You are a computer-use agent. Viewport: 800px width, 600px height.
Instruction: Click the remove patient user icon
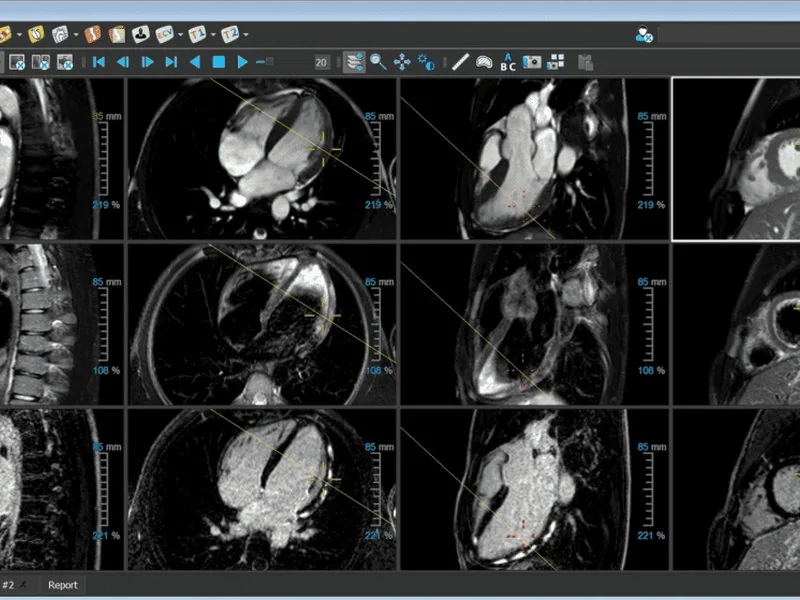click(644, 34)
